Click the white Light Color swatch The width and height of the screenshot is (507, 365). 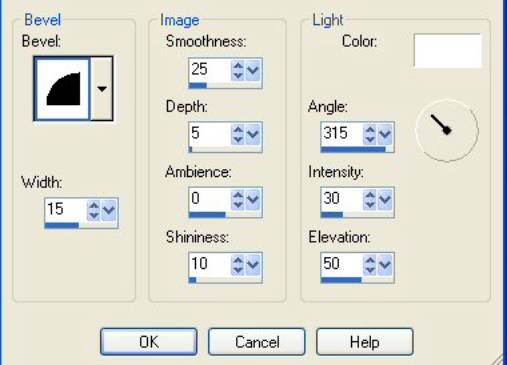pyautogui.click(x=447, y=51)
